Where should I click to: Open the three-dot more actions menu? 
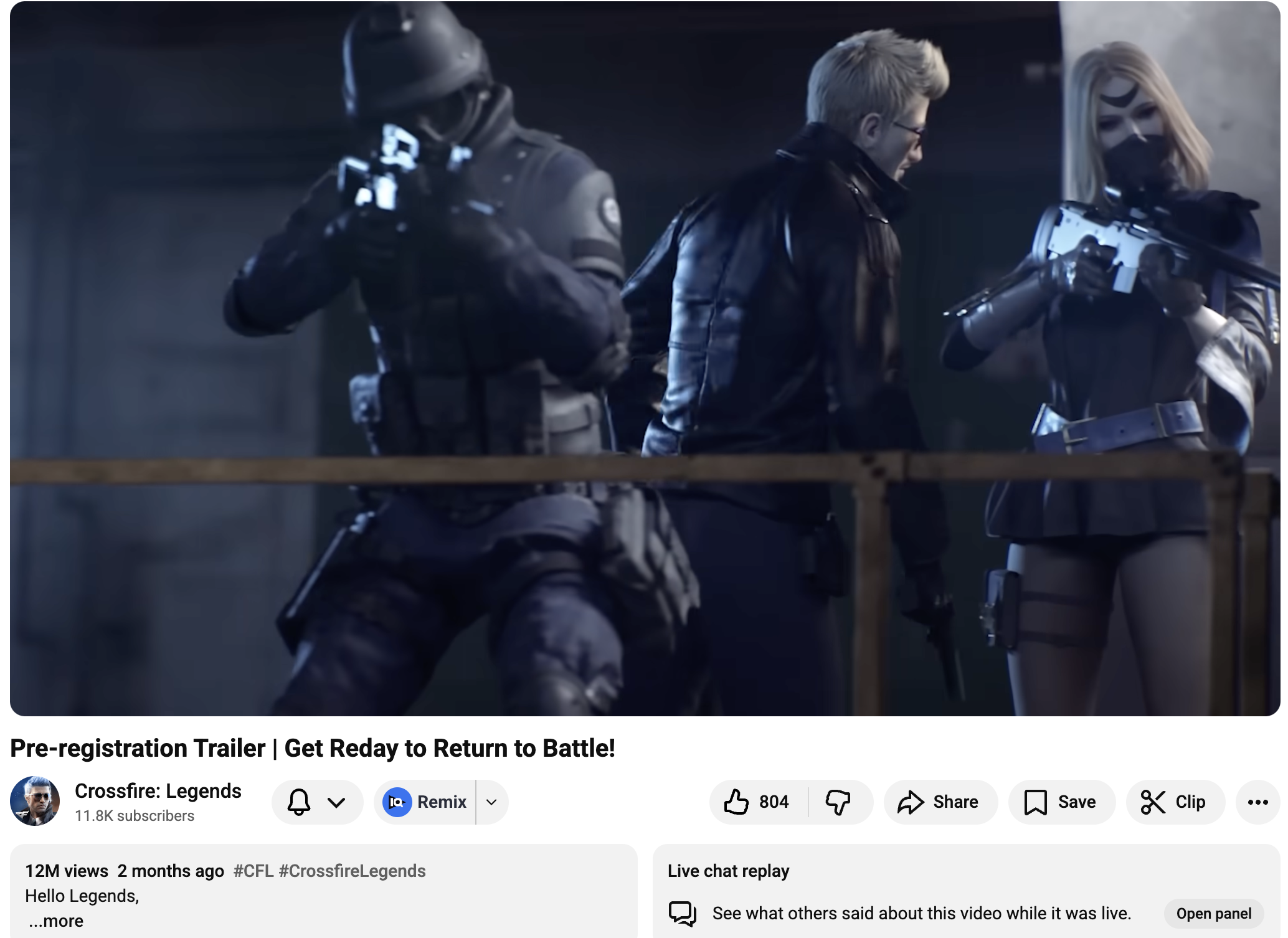[1257, 802]
